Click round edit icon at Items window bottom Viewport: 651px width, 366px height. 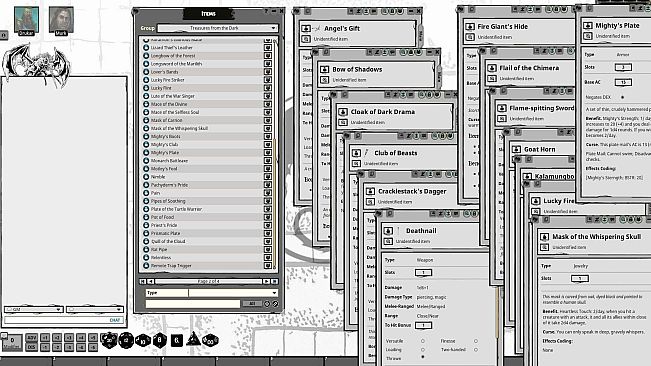(275, 304)
